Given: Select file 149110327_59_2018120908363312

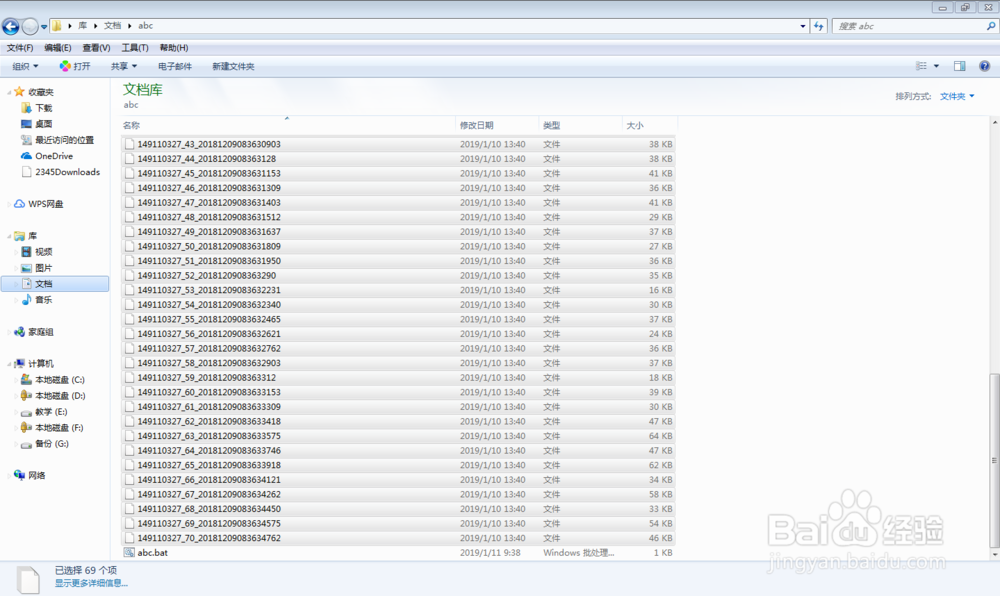Looking at the screenshot, I should tap(398, 377).
